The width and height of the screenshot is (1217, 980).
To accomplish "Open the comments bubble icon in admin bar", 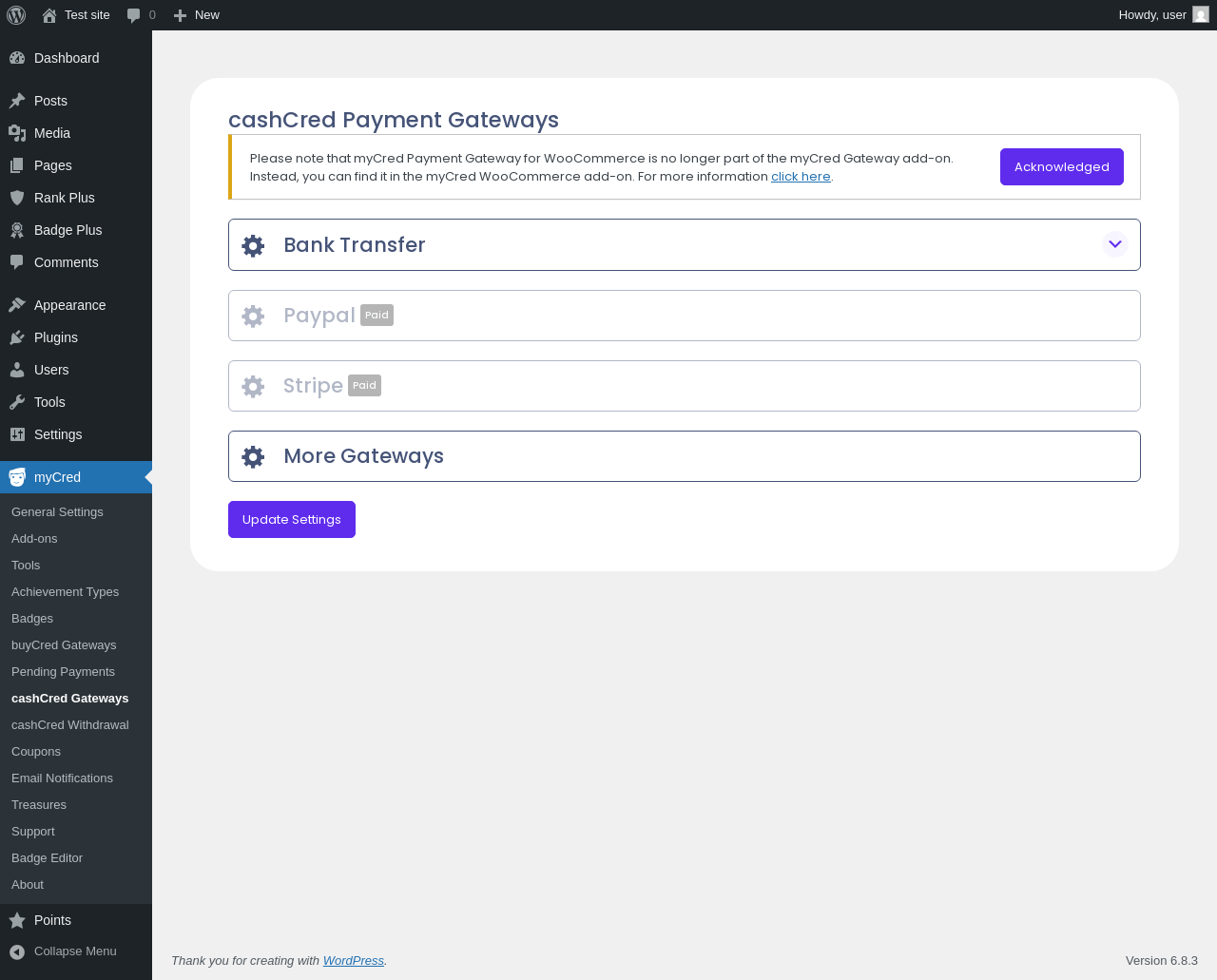I will point(134,15).
